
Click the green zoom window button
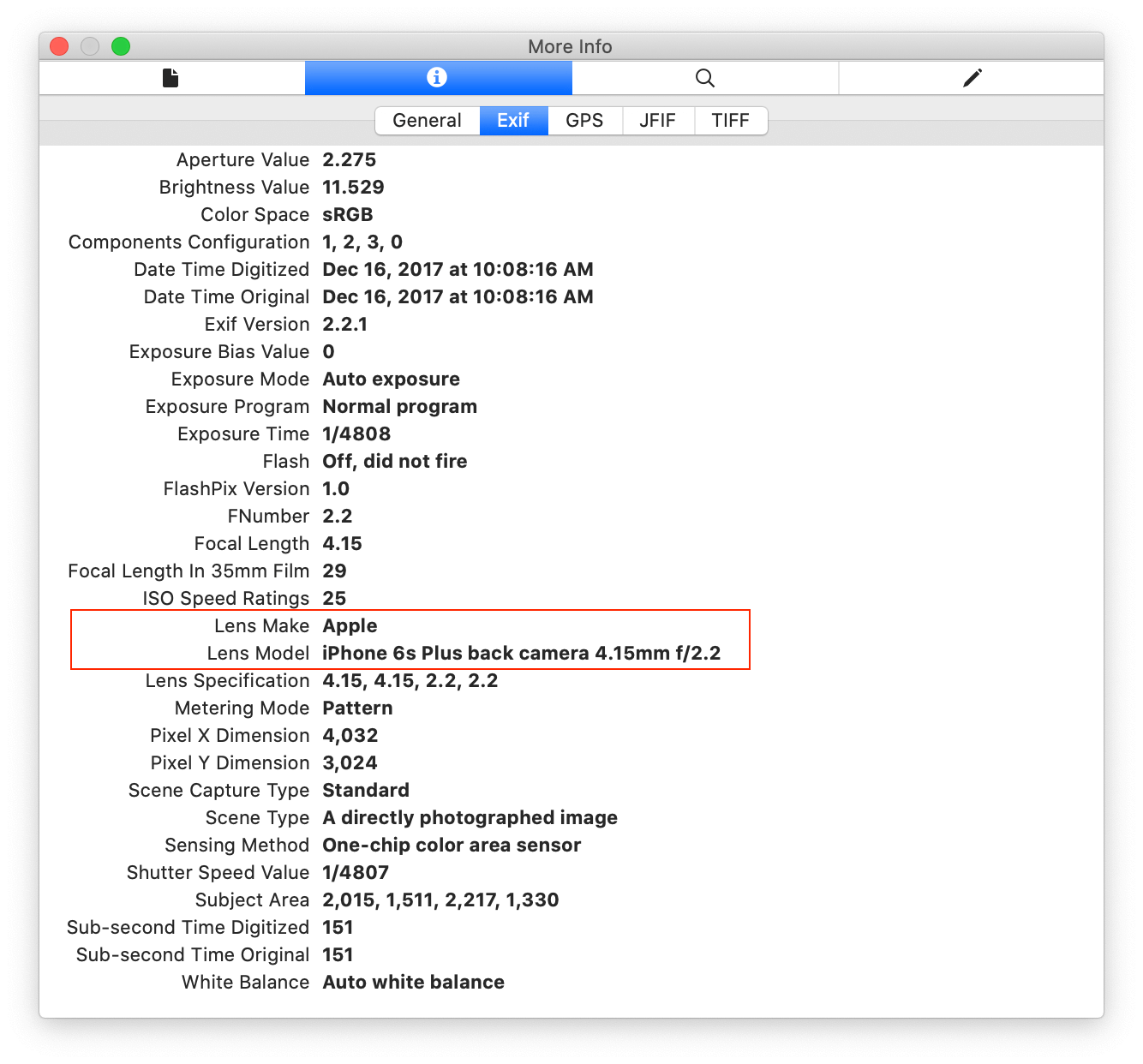(121, 46)
